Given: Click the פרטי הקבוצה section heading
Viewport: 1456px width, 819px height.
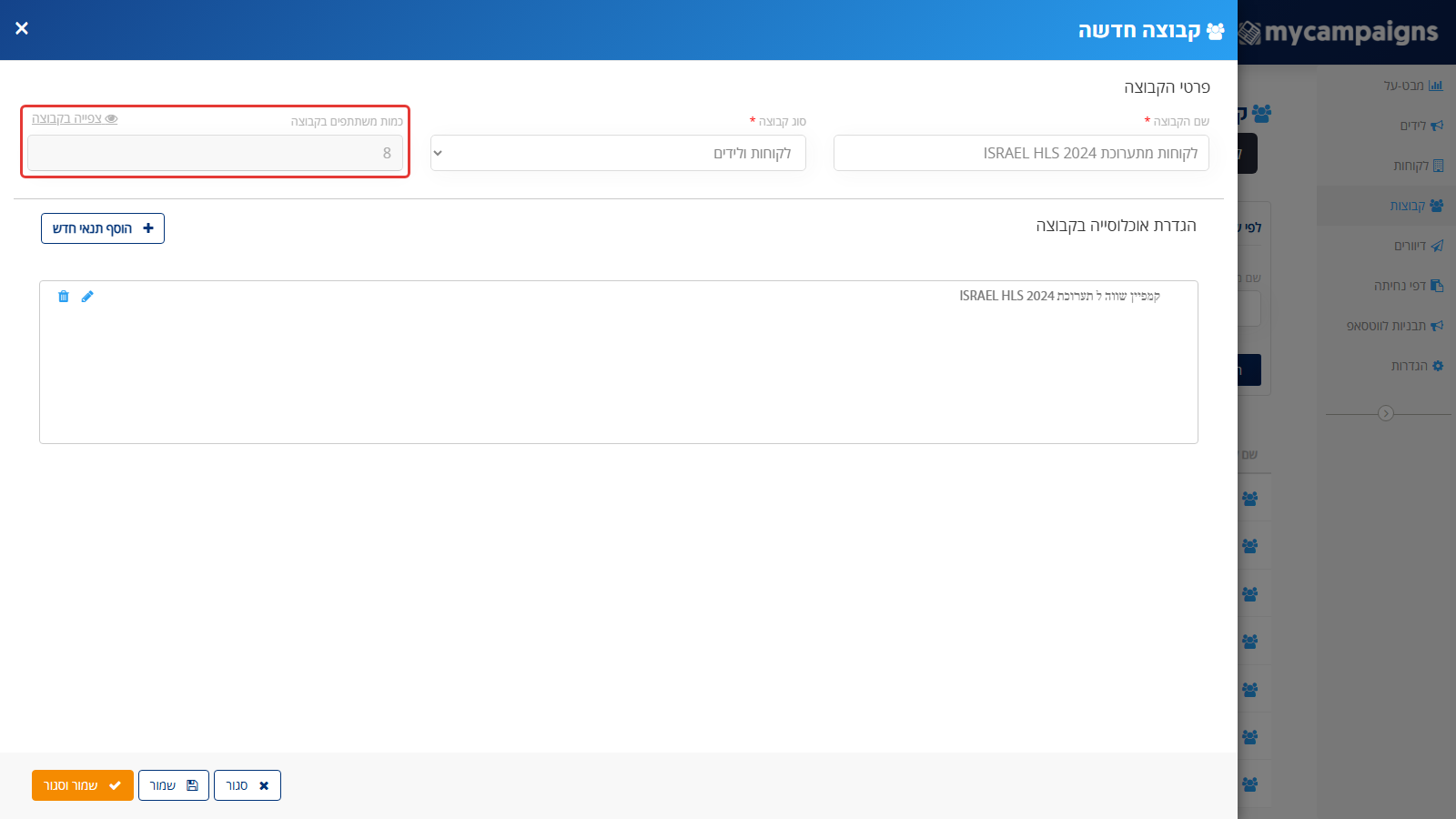Looking at the screenshot, I should [1167, 87].
